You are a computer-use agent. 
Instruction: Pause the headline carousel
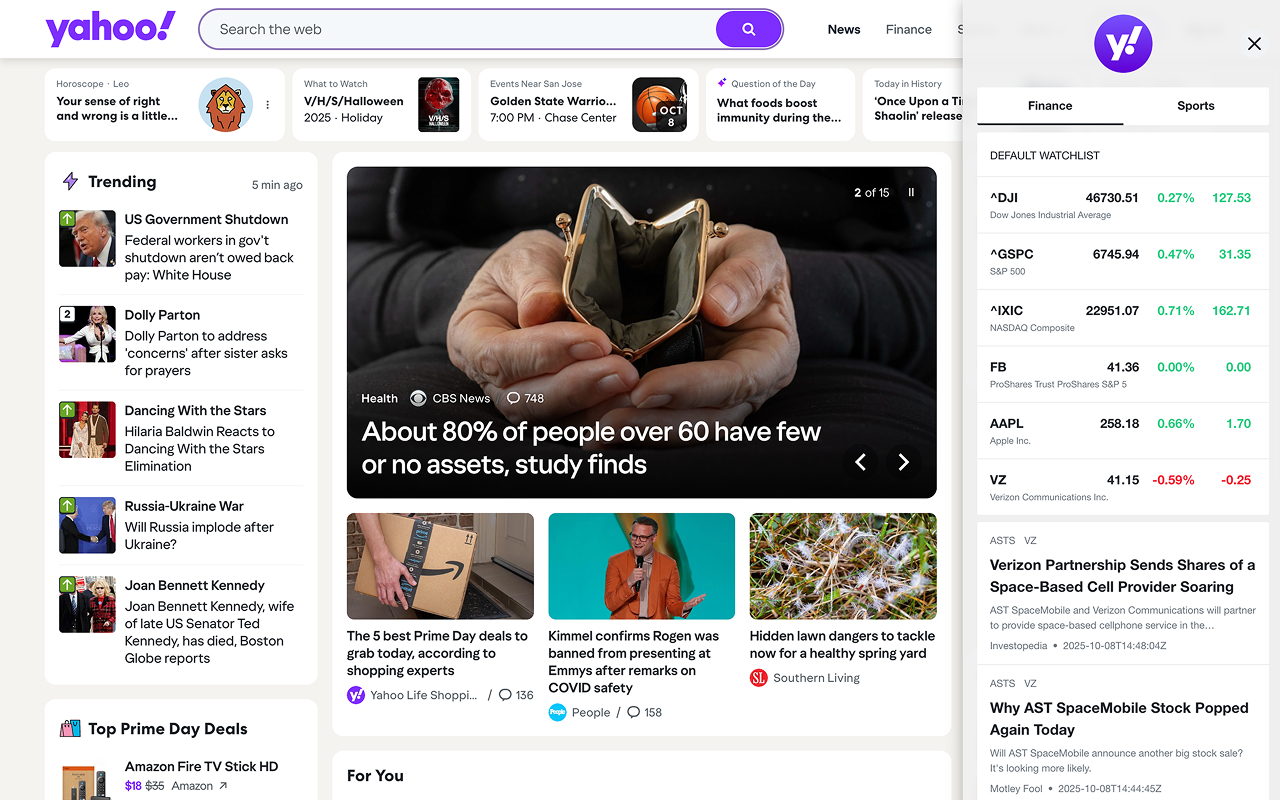pos(911,192)
